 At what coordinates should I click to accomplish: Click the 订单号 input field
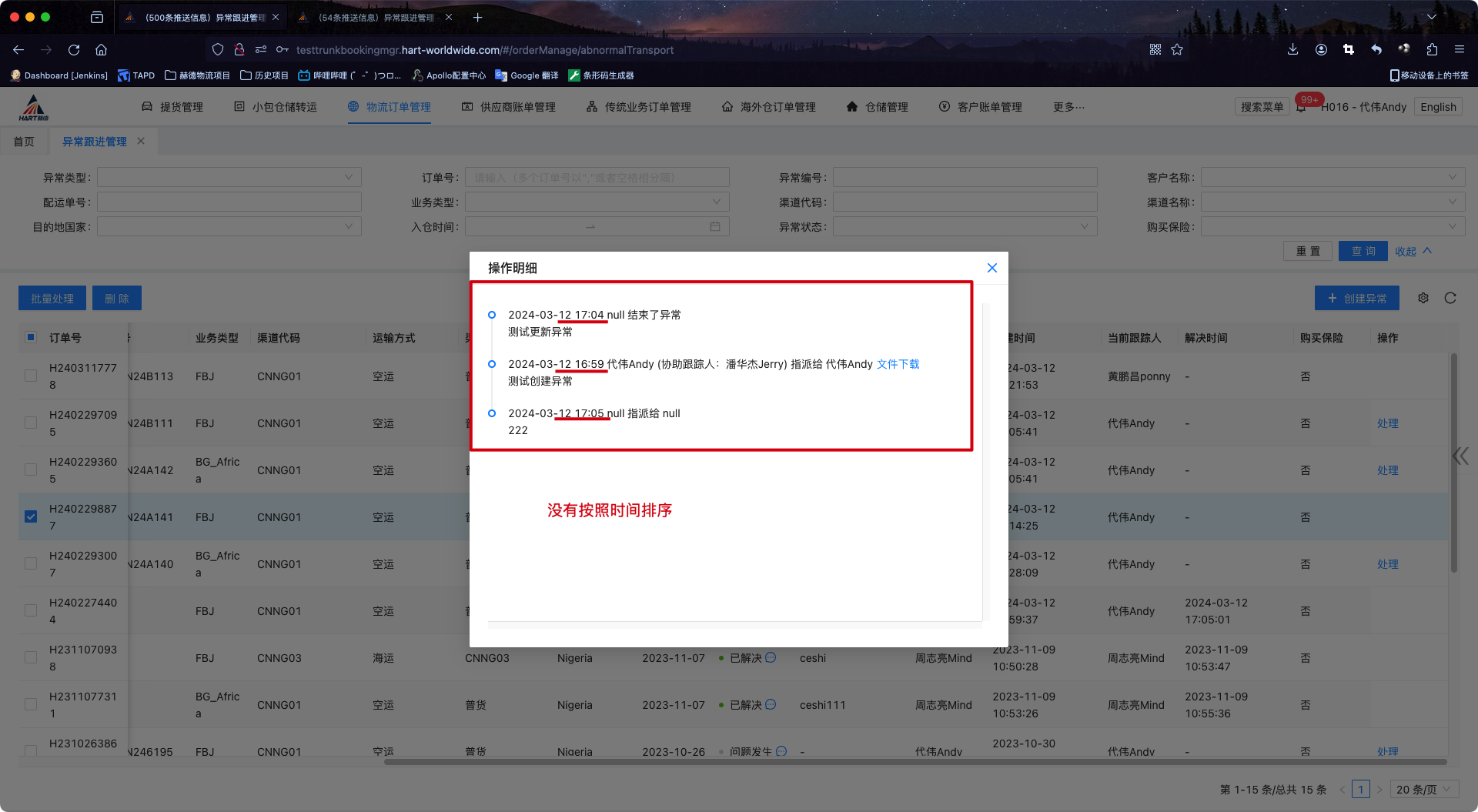click(x=597, y=178)
